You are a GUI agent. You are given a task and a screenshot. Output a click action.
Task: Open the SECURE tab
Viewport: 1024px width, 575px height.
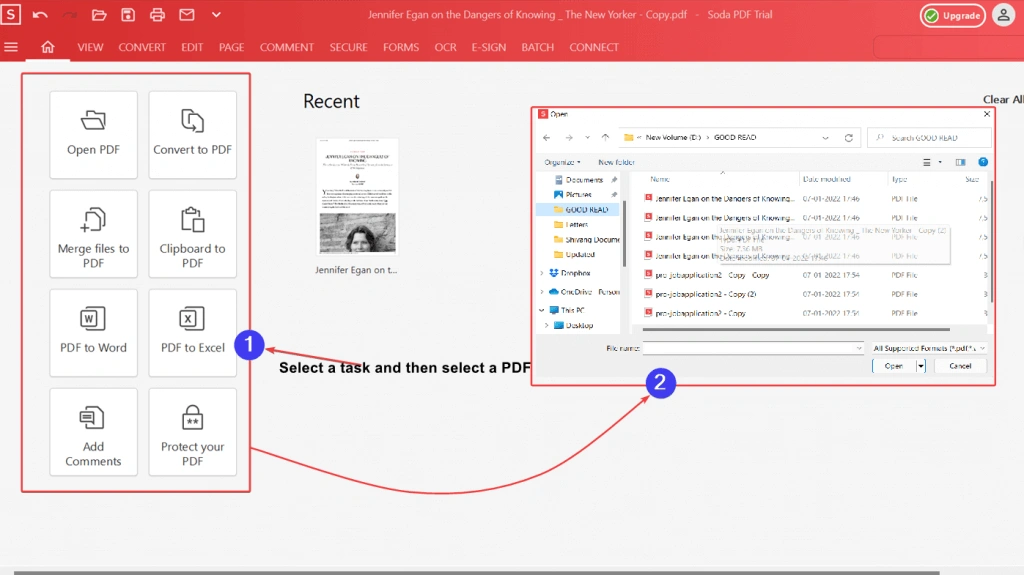pos(348,47)
